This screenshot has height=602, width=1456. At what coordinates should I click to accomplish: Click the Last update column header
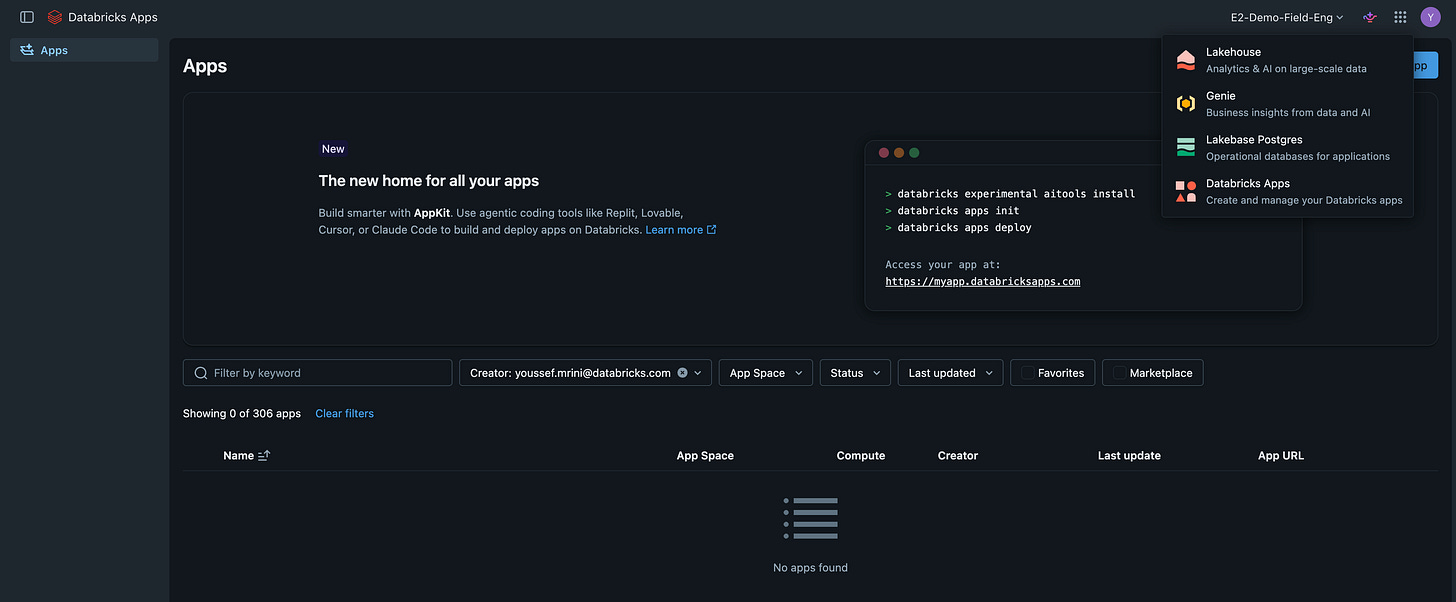pos(1129,455)
